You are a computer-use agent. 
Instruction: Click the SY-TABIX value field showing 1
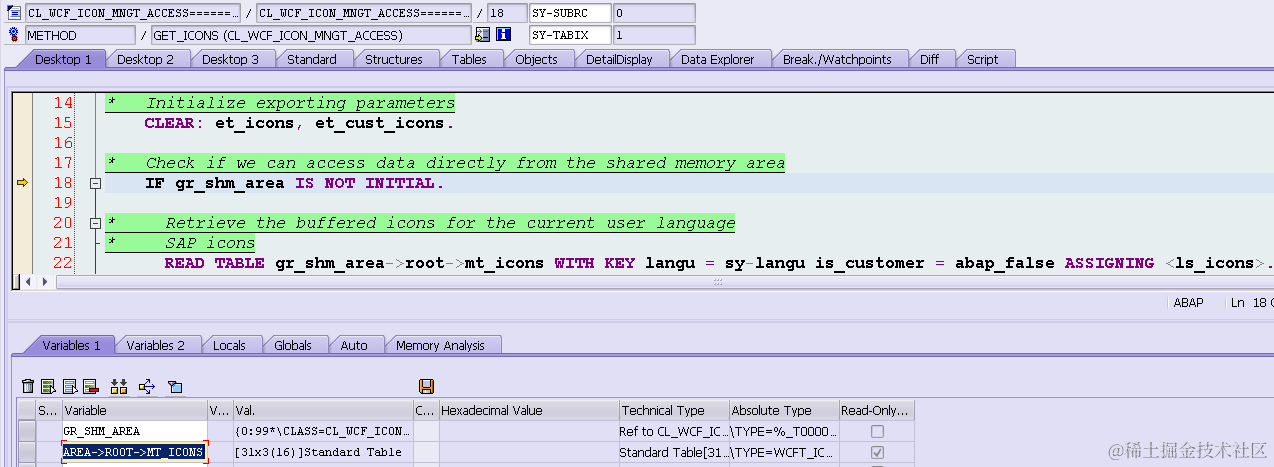[653, 35]
